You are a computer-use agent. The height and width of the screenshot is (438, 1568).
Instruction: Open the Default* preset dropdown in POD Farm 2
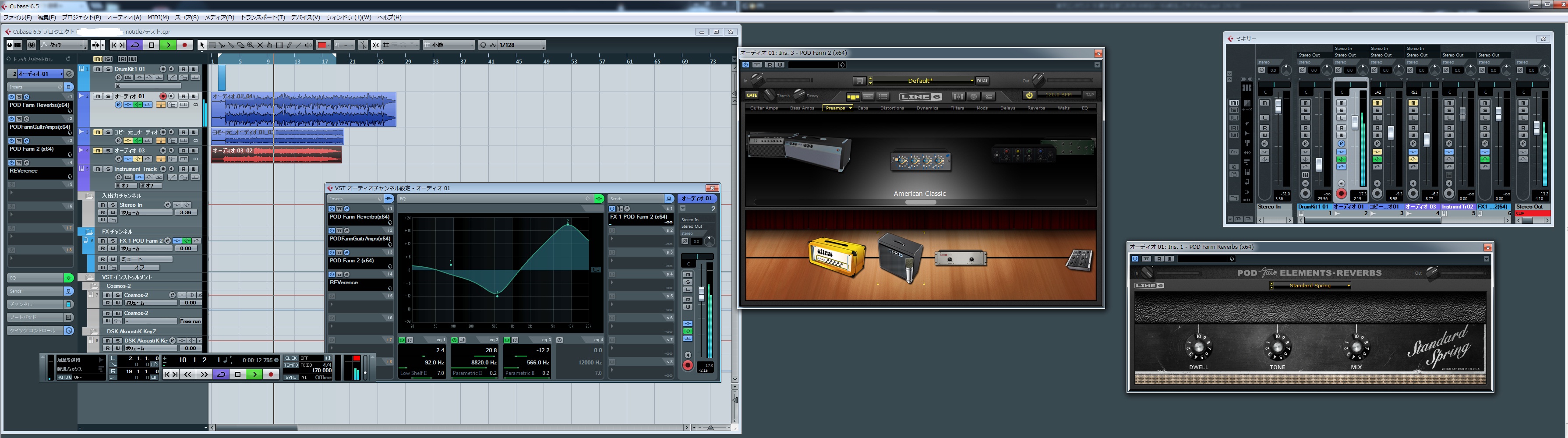[x=922, y=80]
